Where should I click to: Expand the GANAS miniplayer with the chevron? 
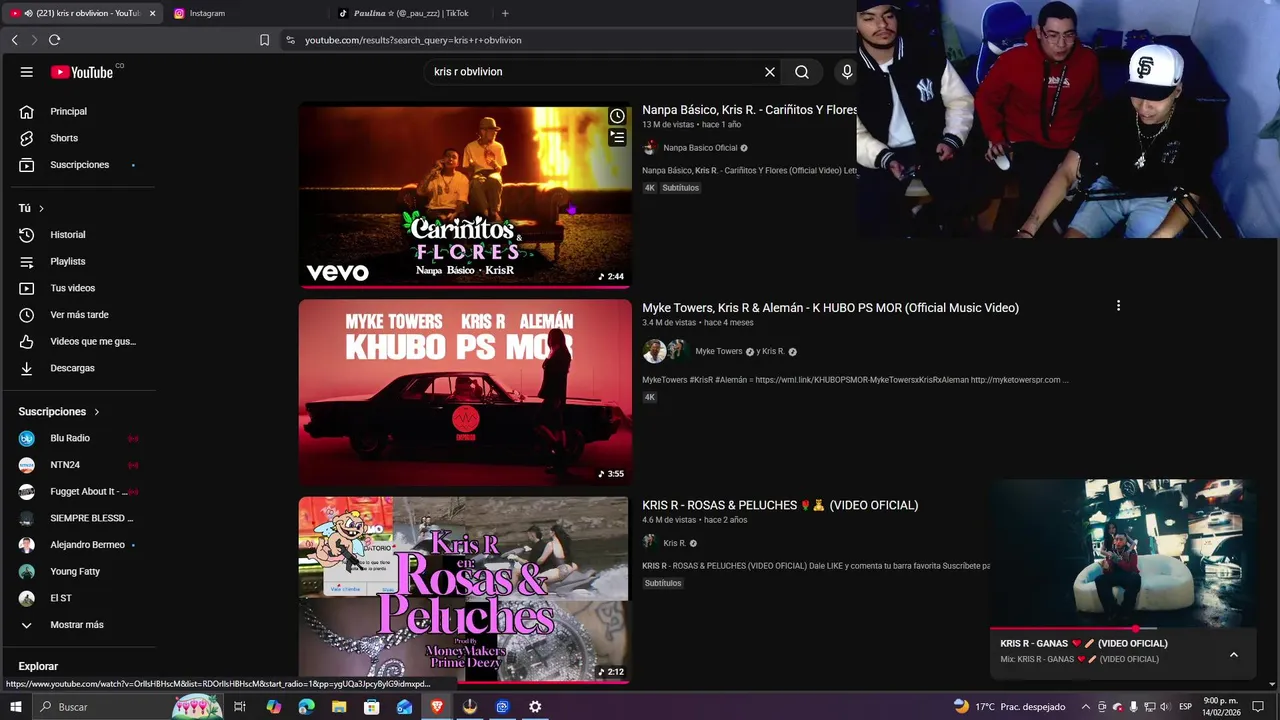point(1233,655)
